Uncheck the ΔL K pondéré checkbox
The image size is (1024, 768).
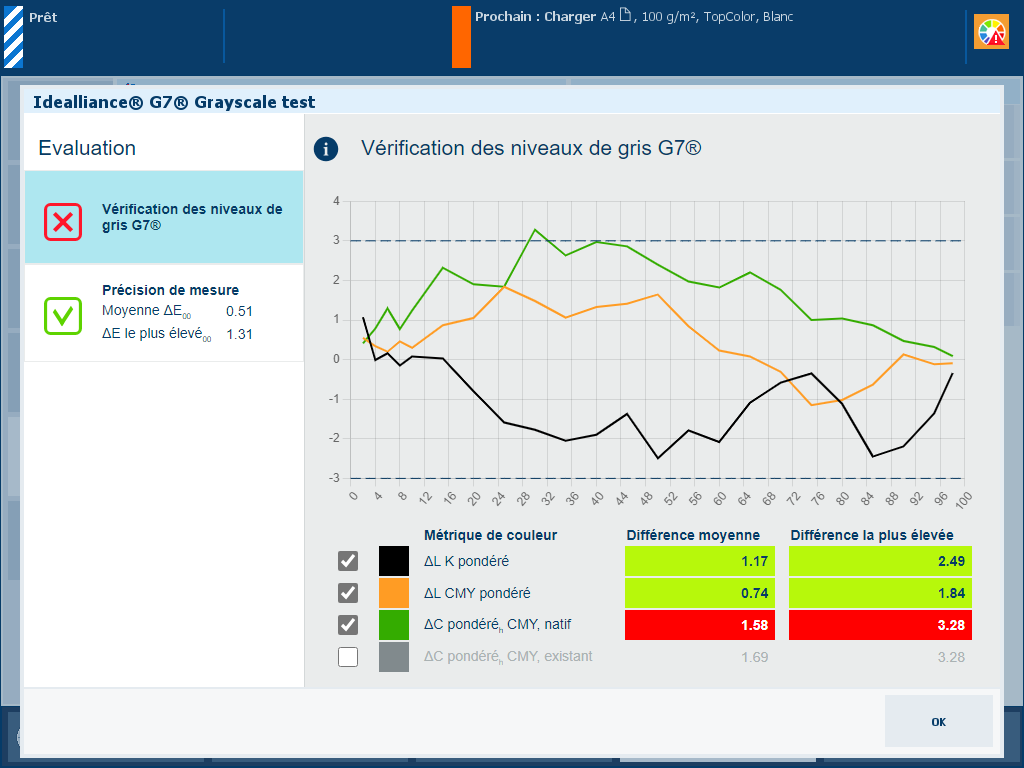click(348, 561)
